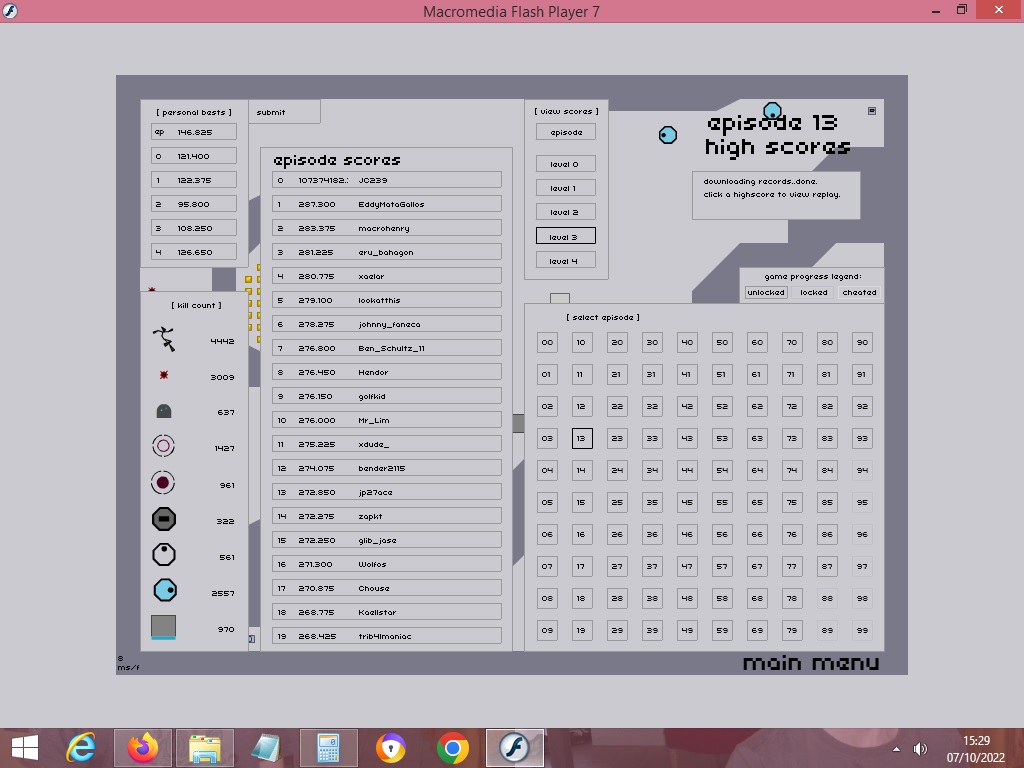Select the episode score view option
1024x768 pixels.
pos(565,132)
